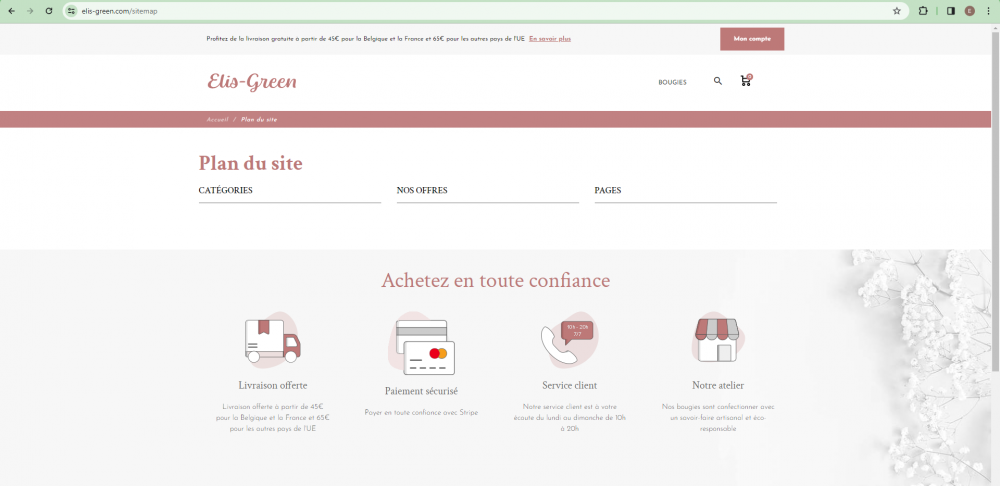Viewport: 1000px width, 486px height.
Task: Click the NOS OFFRES column heading
Action: pos(422,190)
